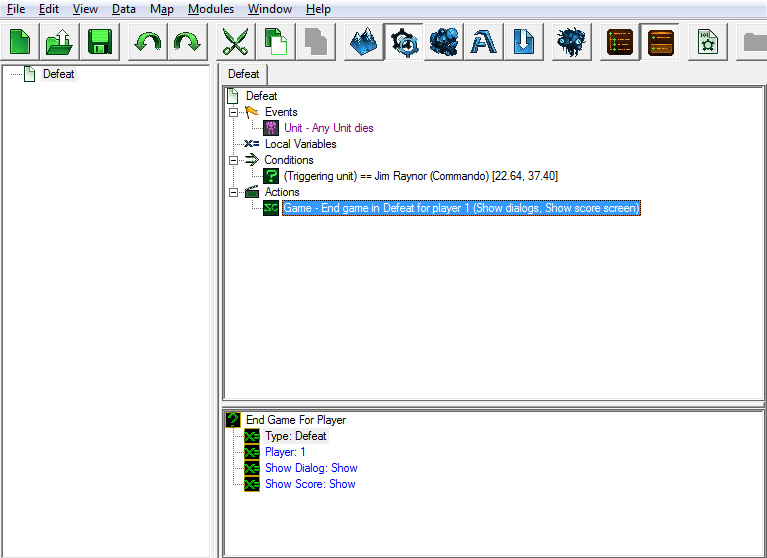The width and height of the screenshot is (767, 558).
Task: Click the green question mark condition icon
Action: pyautogui.click(x=271, y=176)
